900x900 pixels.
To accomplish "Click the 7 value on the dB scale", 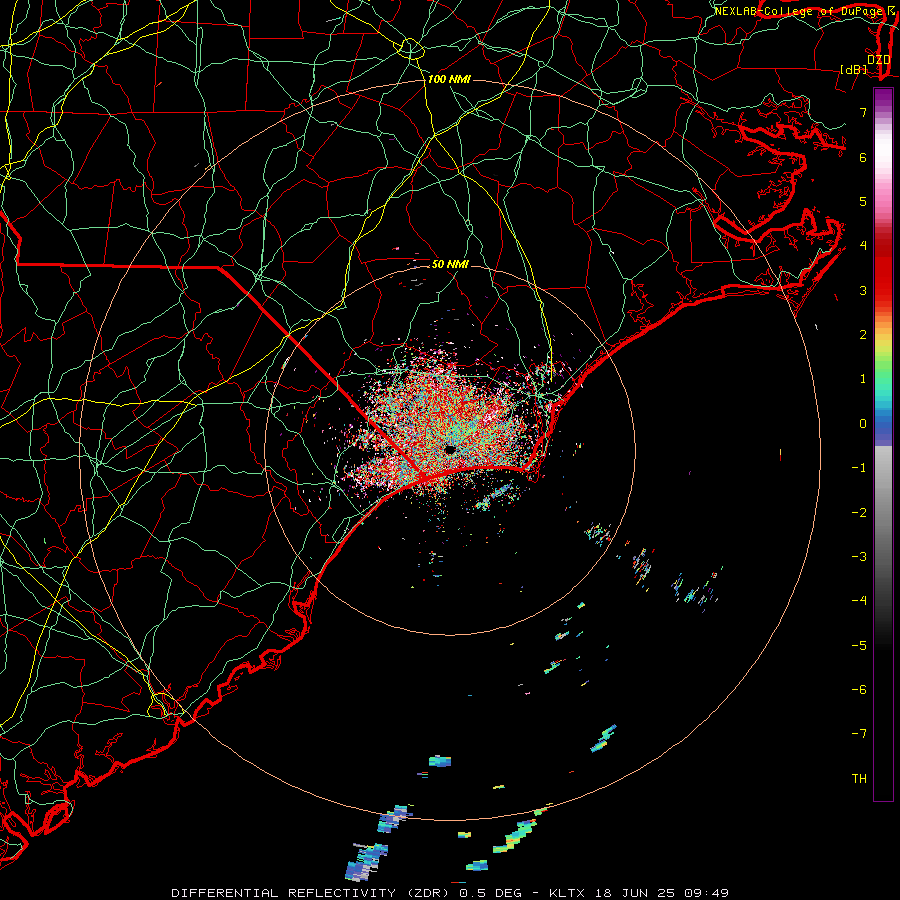I will [x=863, y=112].
